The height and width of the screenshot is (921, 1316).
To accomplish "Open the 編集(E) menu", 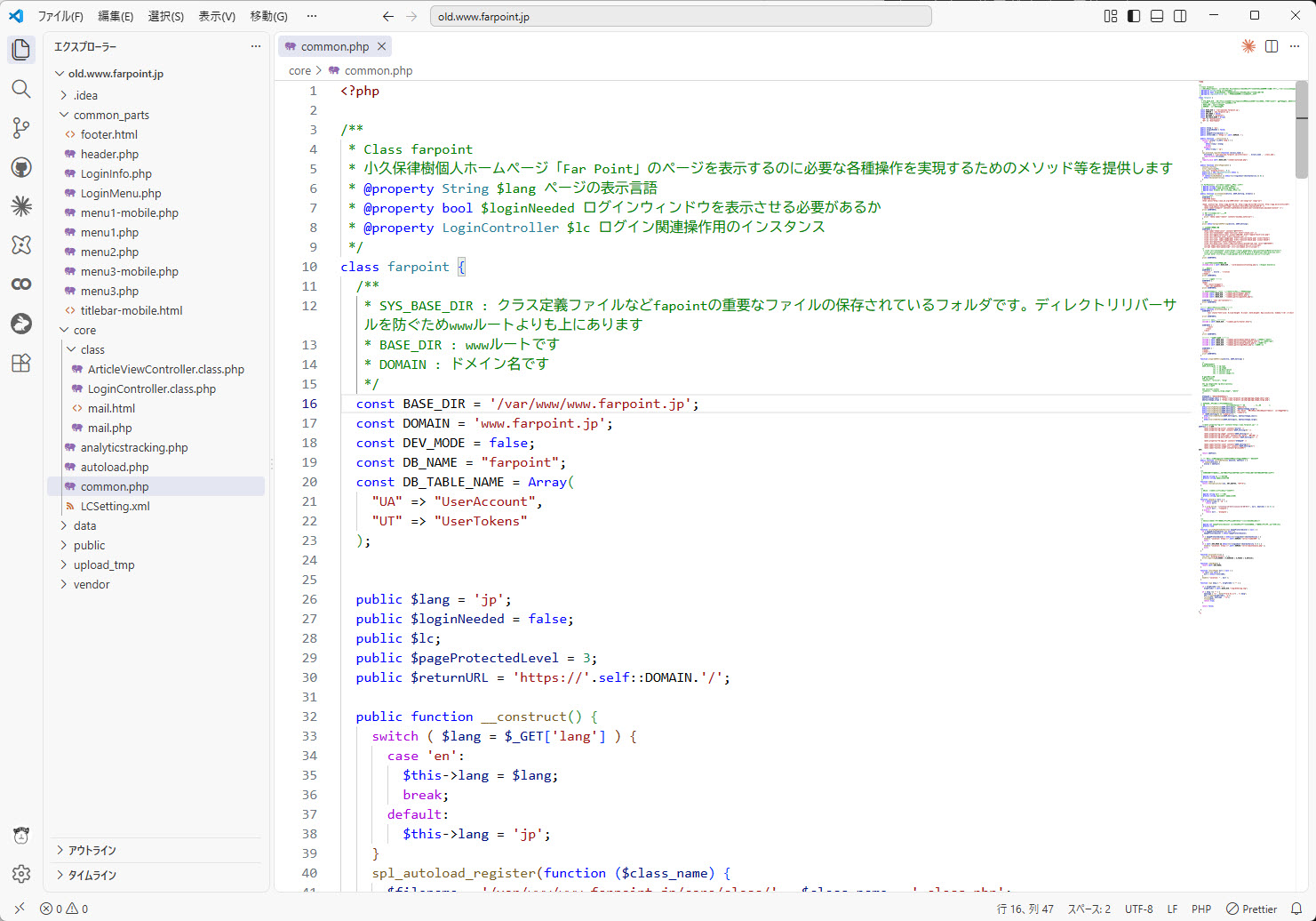I will point(116,16).
